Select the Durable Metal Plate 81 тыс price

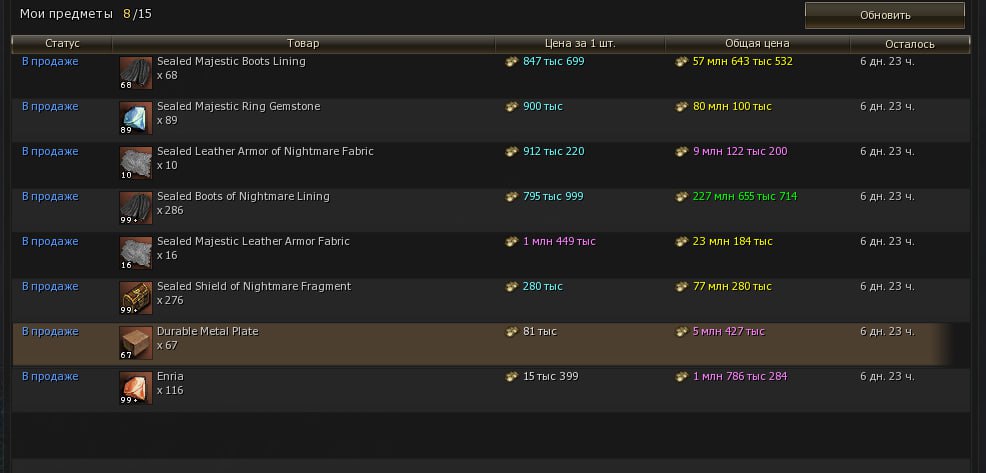[539, 332]
